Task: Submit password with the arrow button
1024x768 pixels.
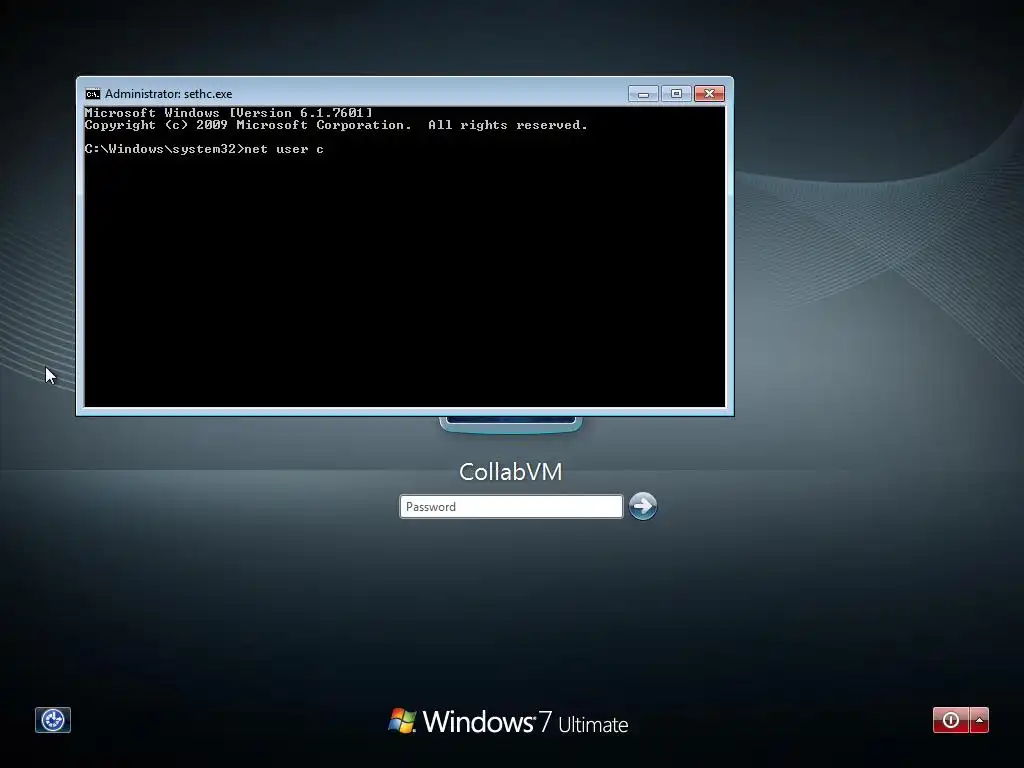Action: point(643,506)
